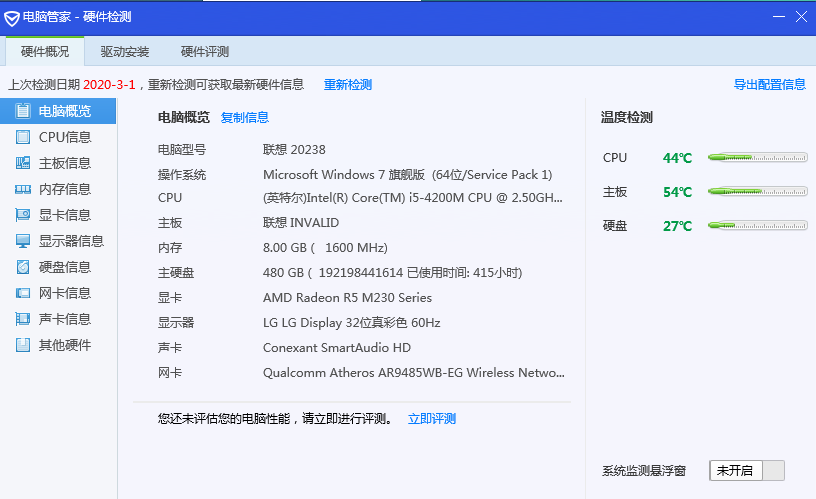Select CPU信息 in the sidebar
The image size is (816, 499).
pyautogui.click(x=58, y=137)
